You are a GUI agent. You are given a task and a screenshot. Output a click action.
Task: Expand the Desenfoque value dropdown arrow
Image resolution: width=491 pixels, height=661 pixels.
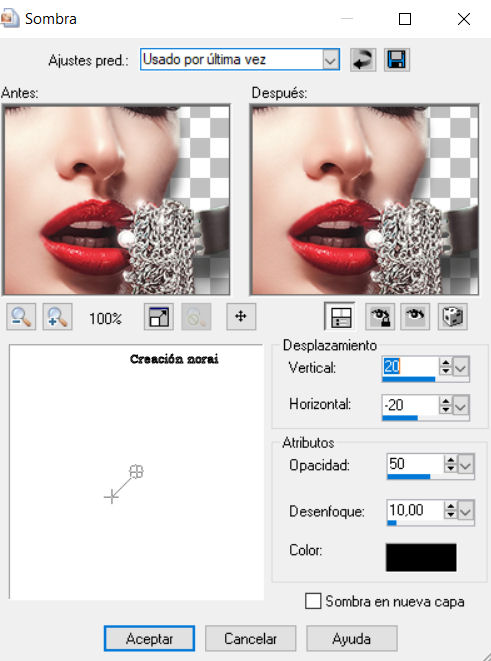(466, 512)
